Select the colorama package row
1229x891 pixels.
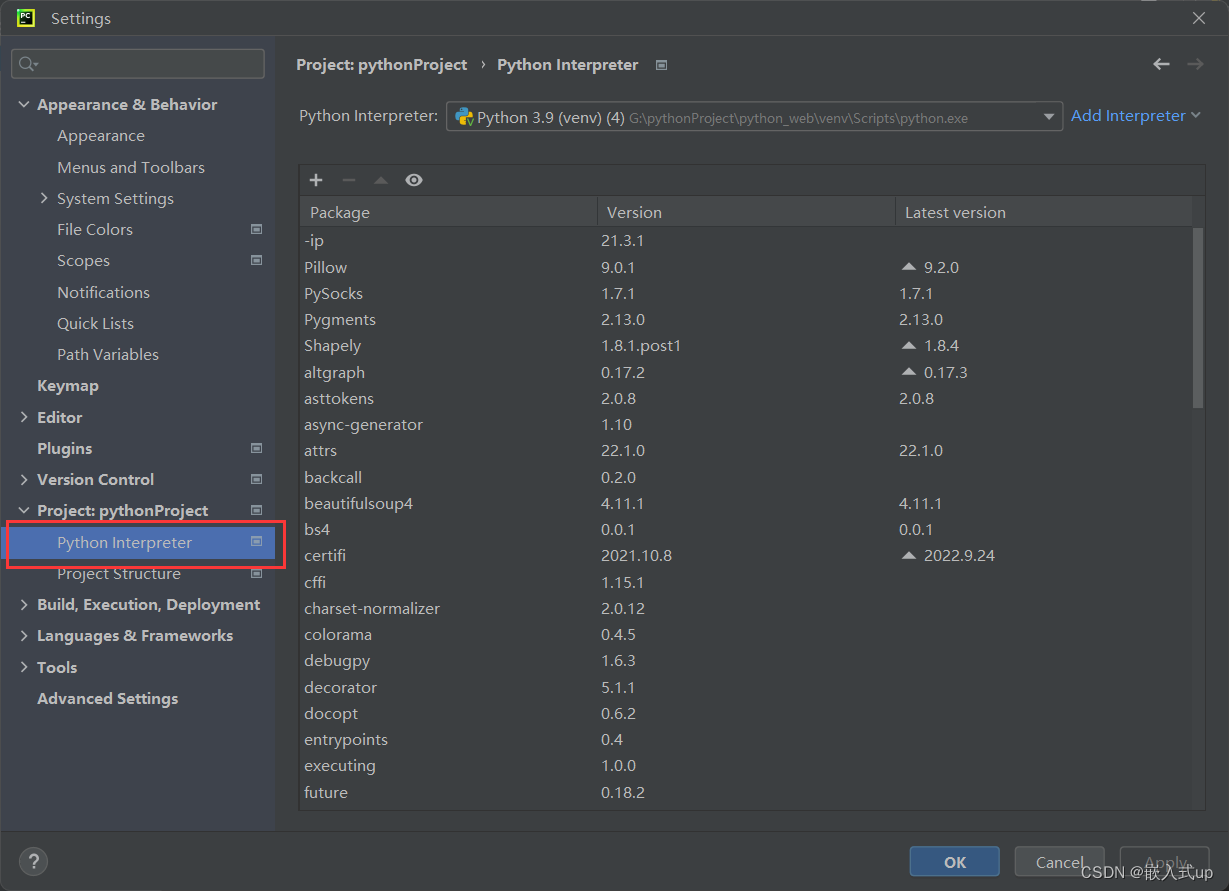tap(746, 634)
